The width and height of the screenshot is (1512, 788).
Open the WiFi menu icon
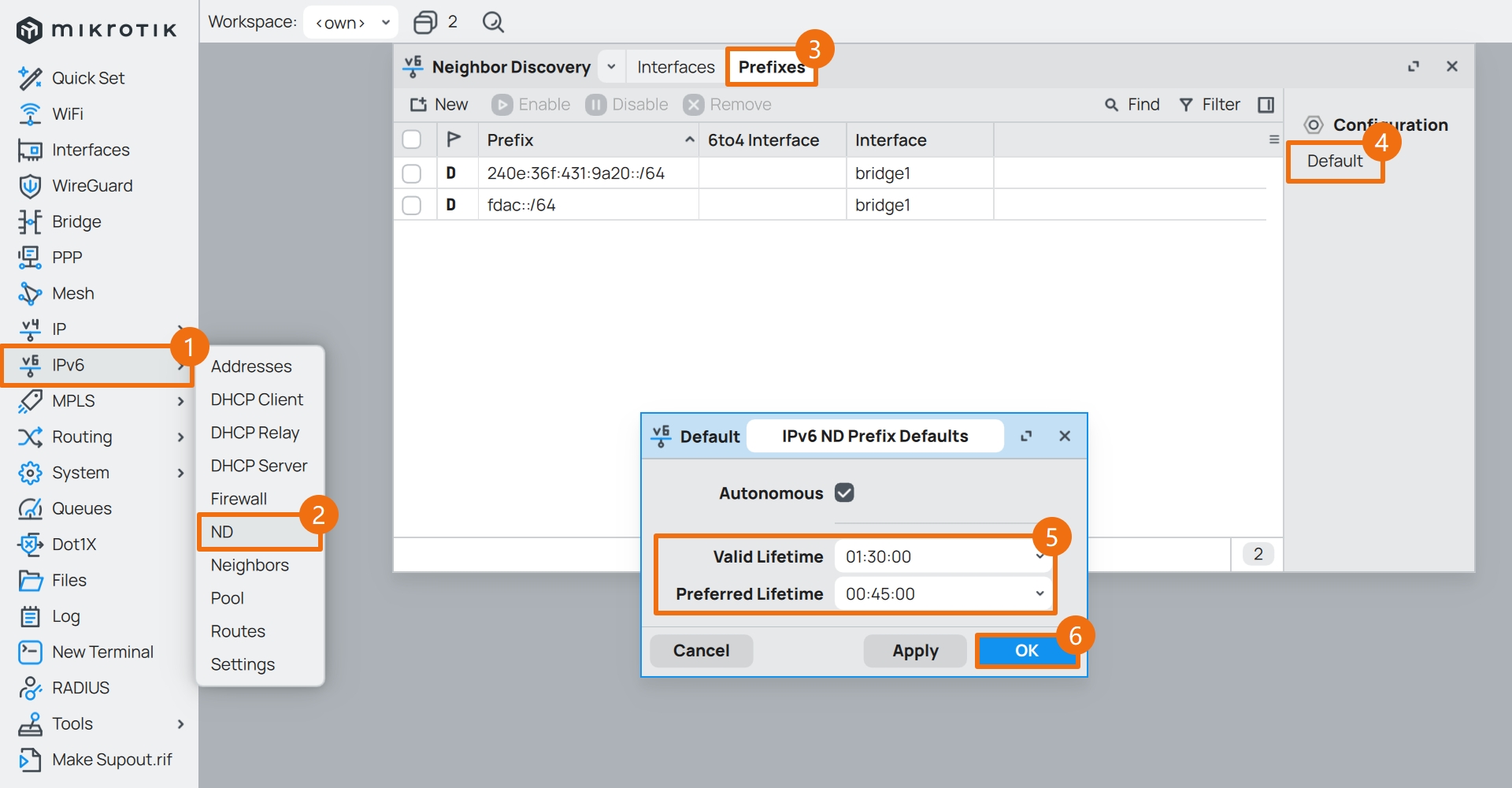[x=30, y=114]
